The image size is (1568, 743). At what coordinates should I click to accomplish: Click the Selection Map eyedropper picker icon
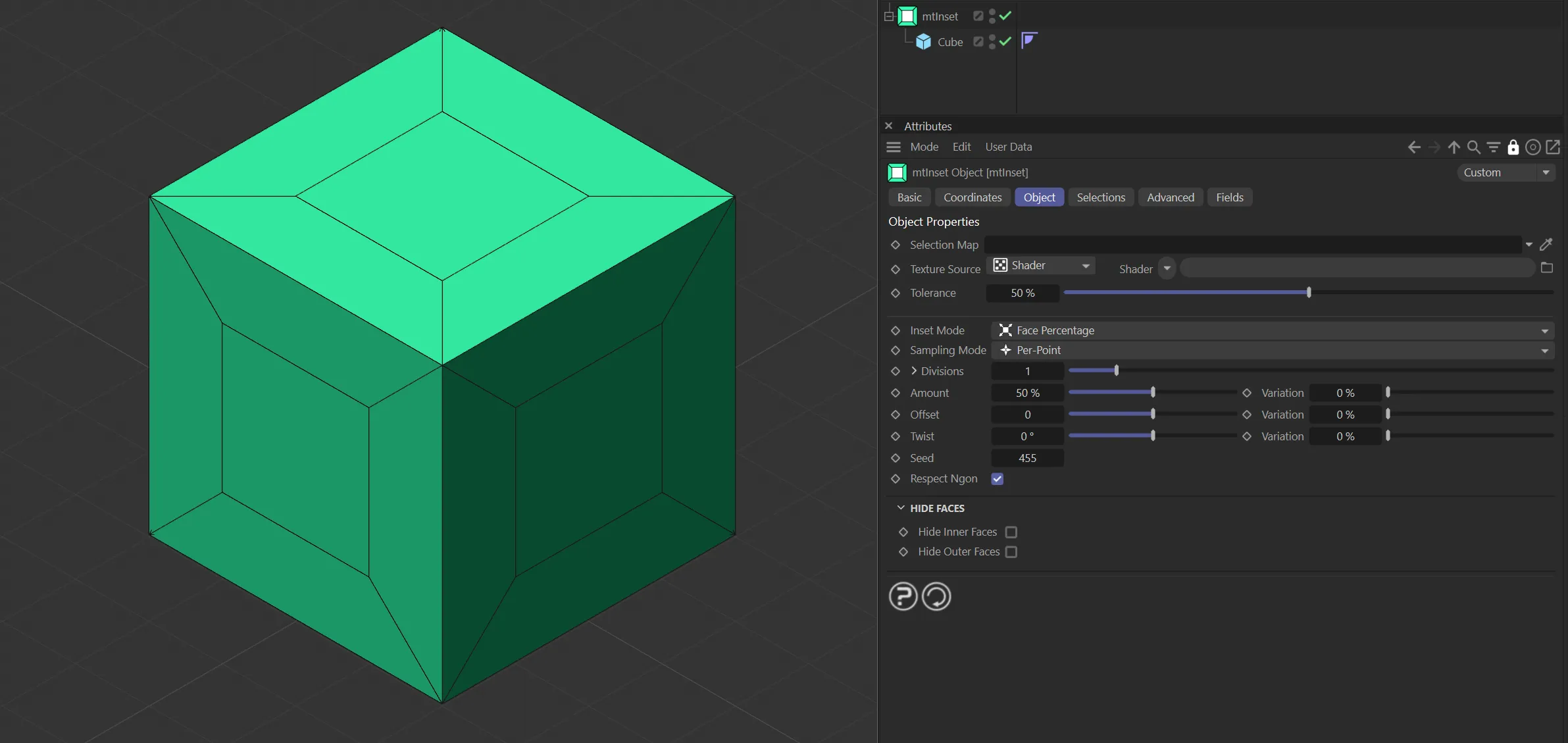pos(1546,244)
